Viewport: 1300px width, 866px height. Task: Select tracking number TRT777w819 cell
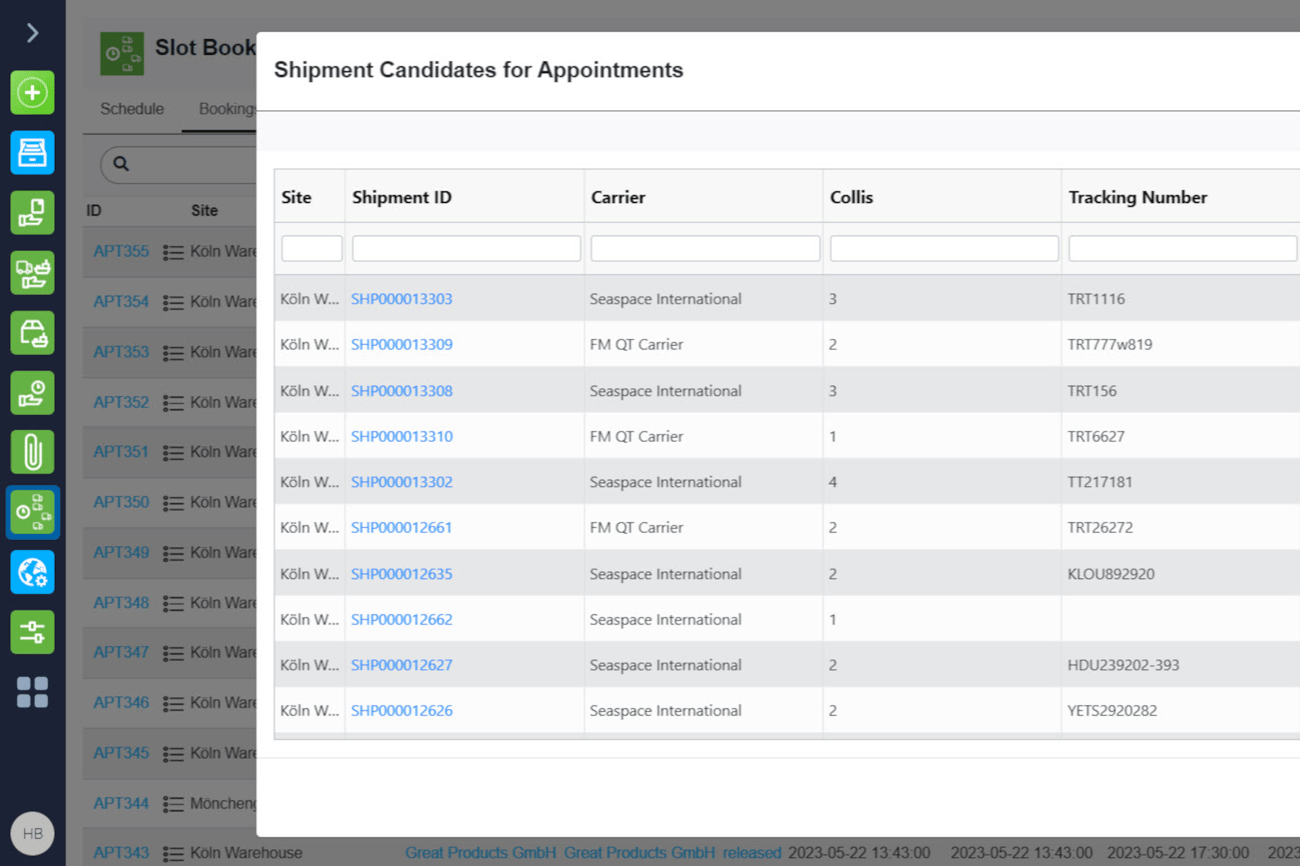1110,344
